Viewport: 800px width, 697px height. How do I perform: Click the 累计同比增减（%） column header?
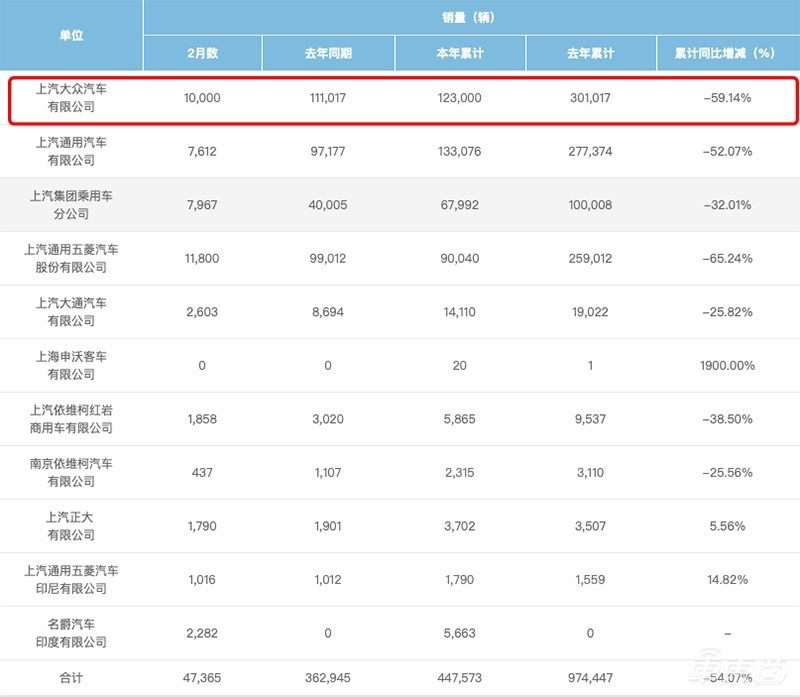[722, 49]
